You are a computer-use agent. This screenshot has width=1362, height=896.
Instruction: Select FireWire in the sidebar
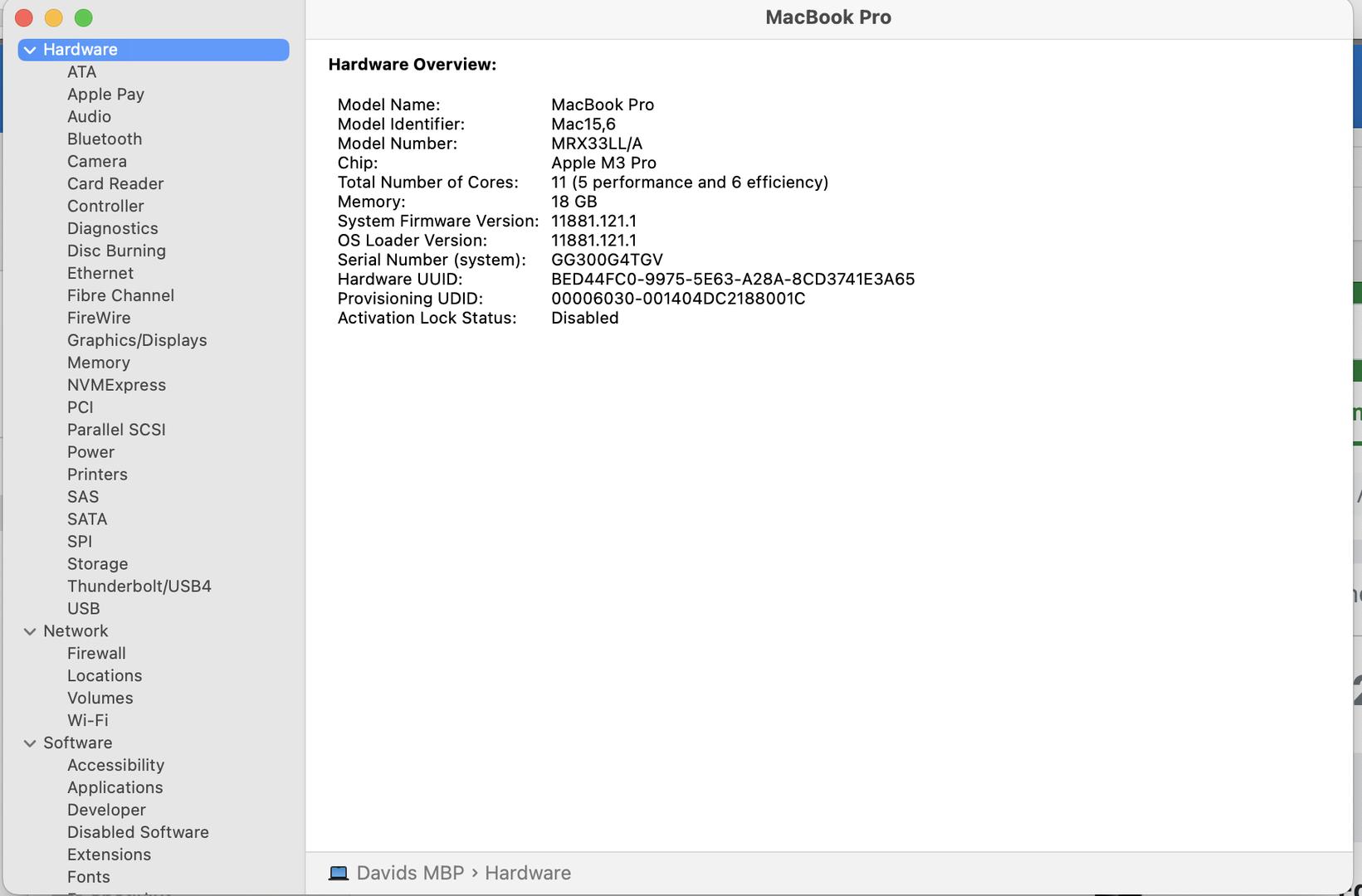(x=99, y=319)
